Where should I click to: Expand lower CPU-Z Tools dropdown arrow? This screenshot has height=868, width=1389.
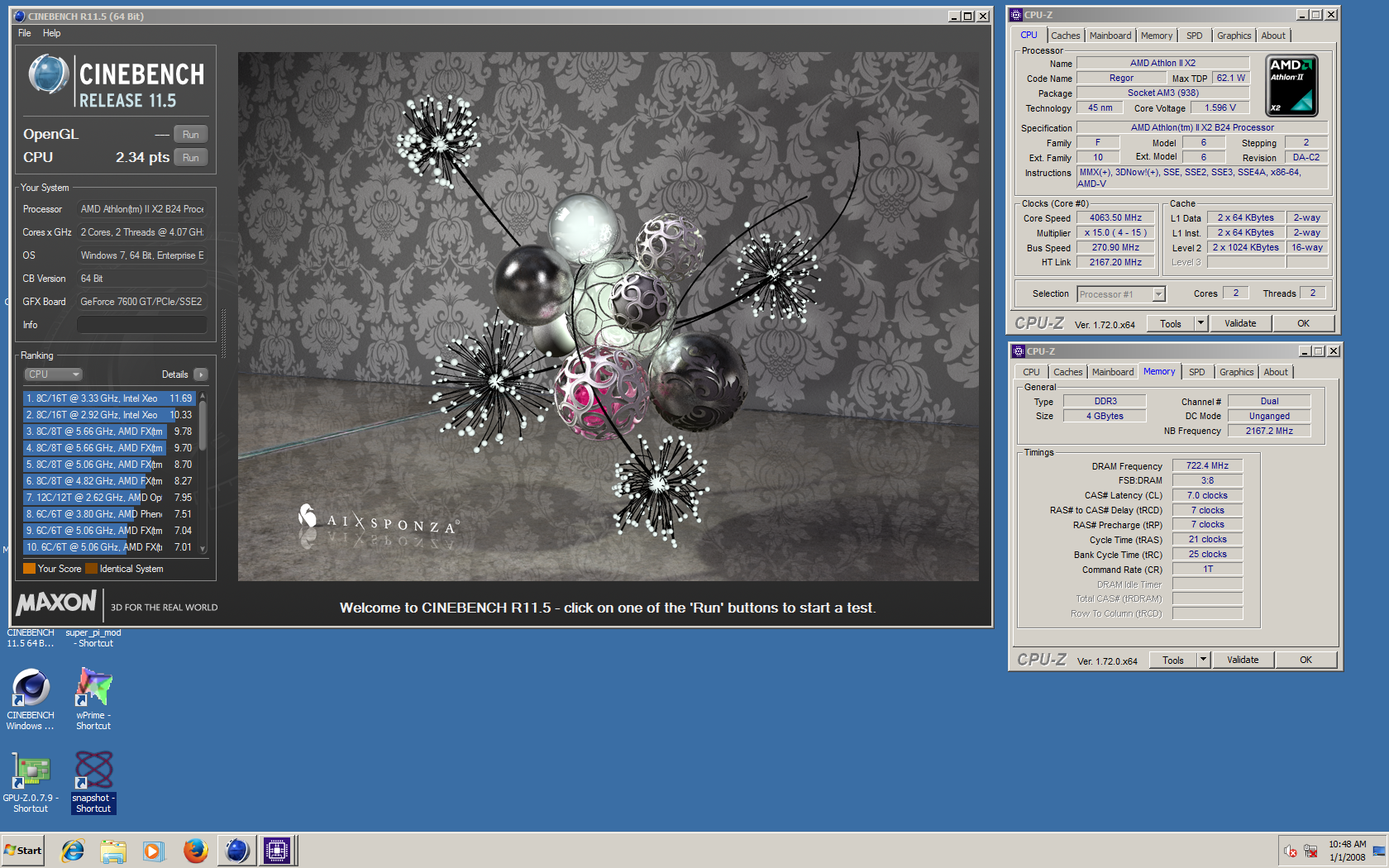click(1204, 660)
